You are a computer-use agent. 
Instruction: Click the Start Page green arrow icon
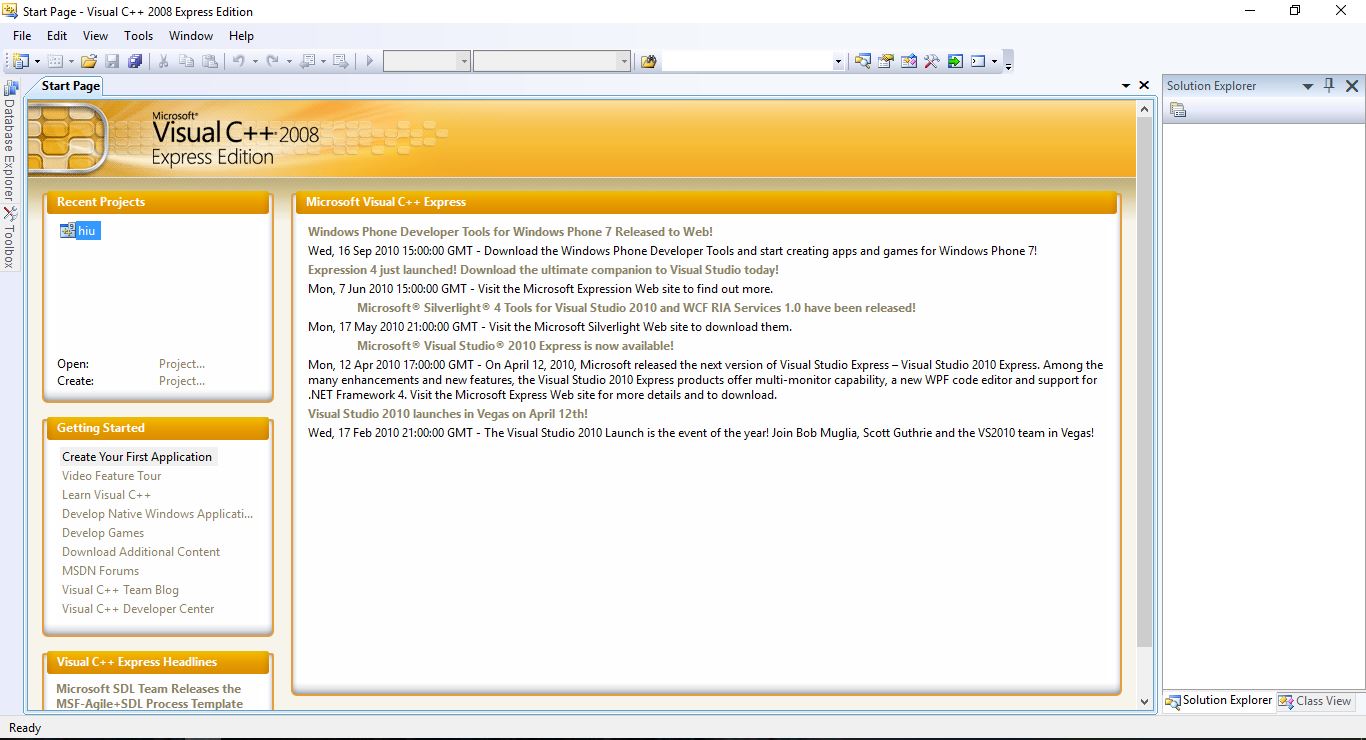[955, 62]
